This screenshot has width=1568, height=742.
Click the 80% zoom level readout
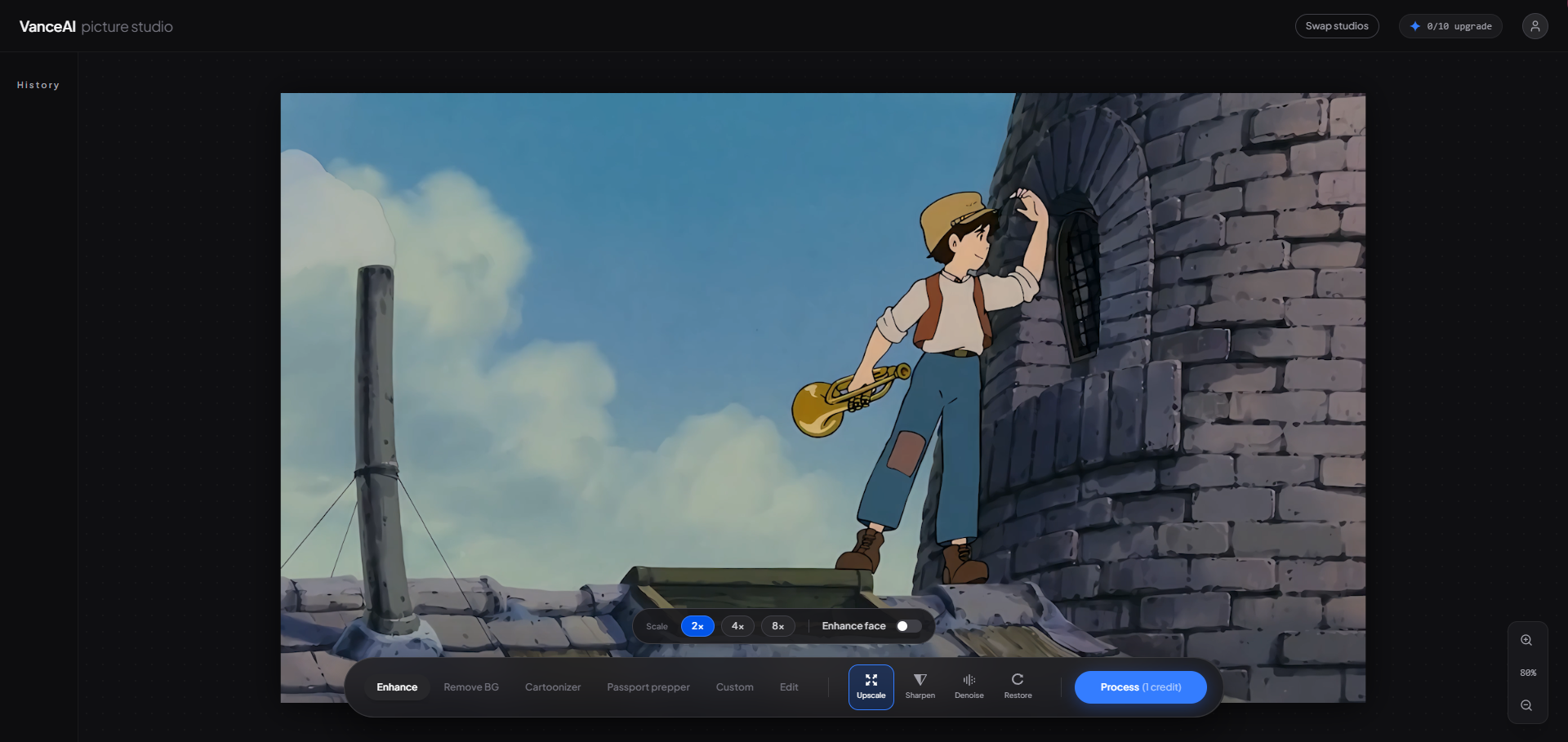point(1528,673)
